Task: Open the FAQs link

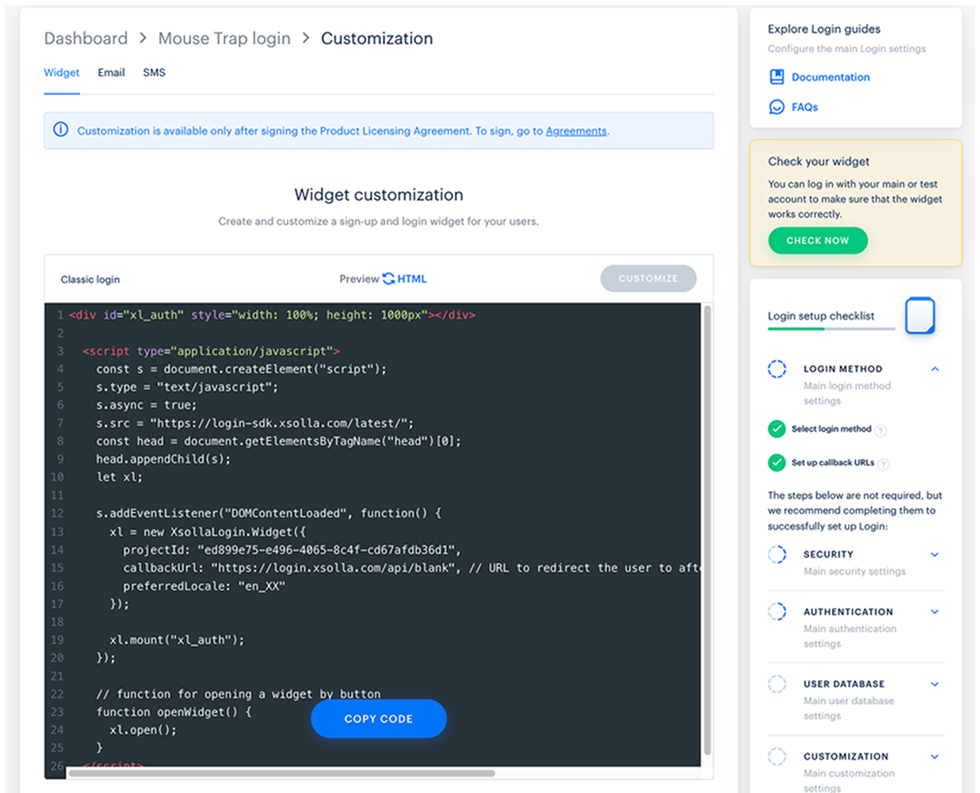Action: (x=804, y=107)
